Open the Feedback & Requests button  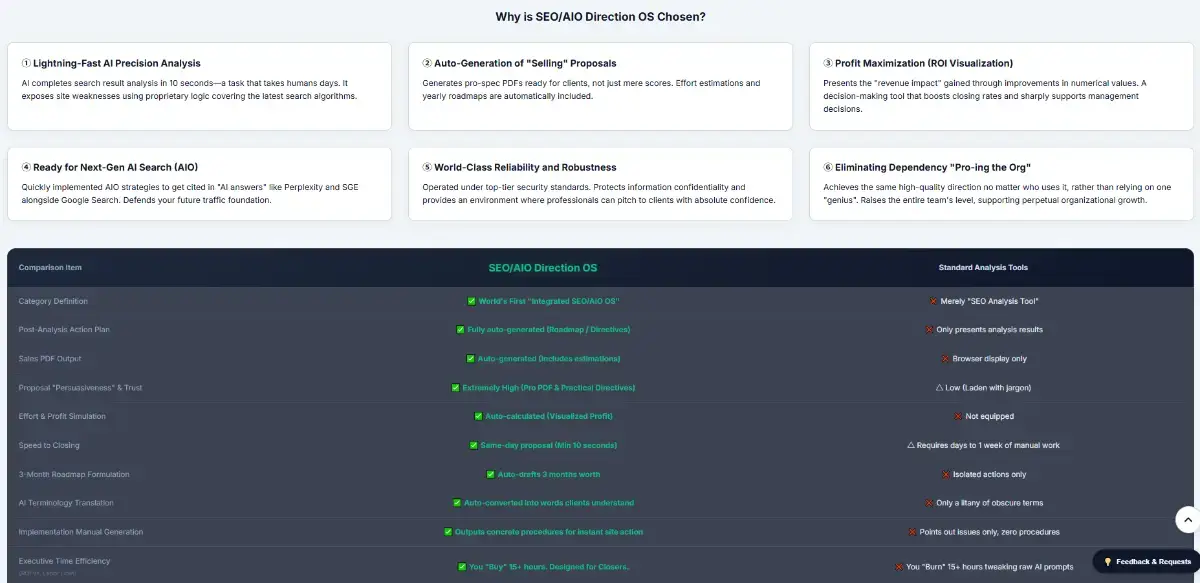point(1146,562)
